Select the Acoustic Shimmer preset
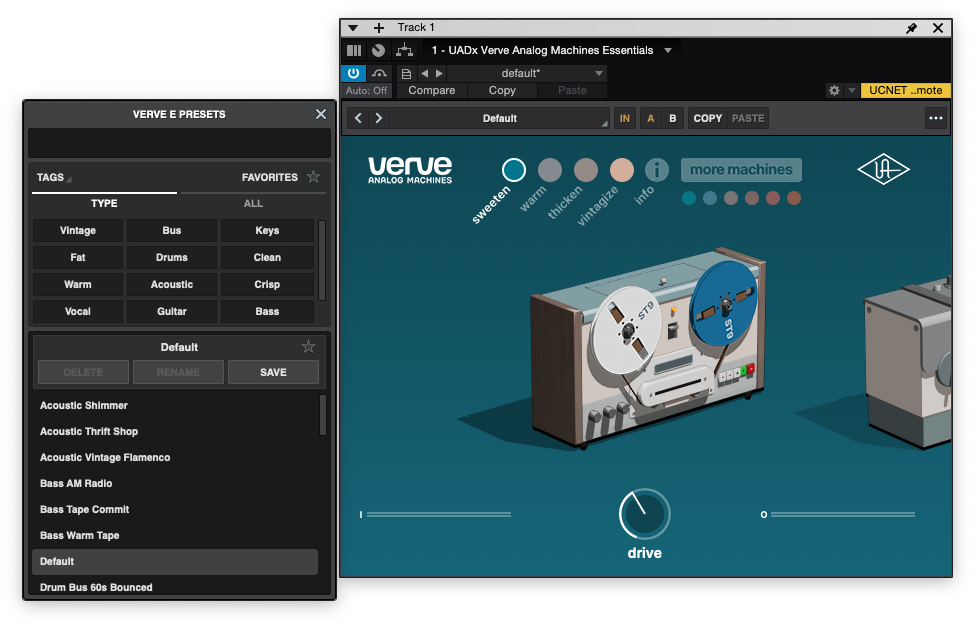Image resolution: width=975 pixels, height=627 pixels. pos(175,406)
